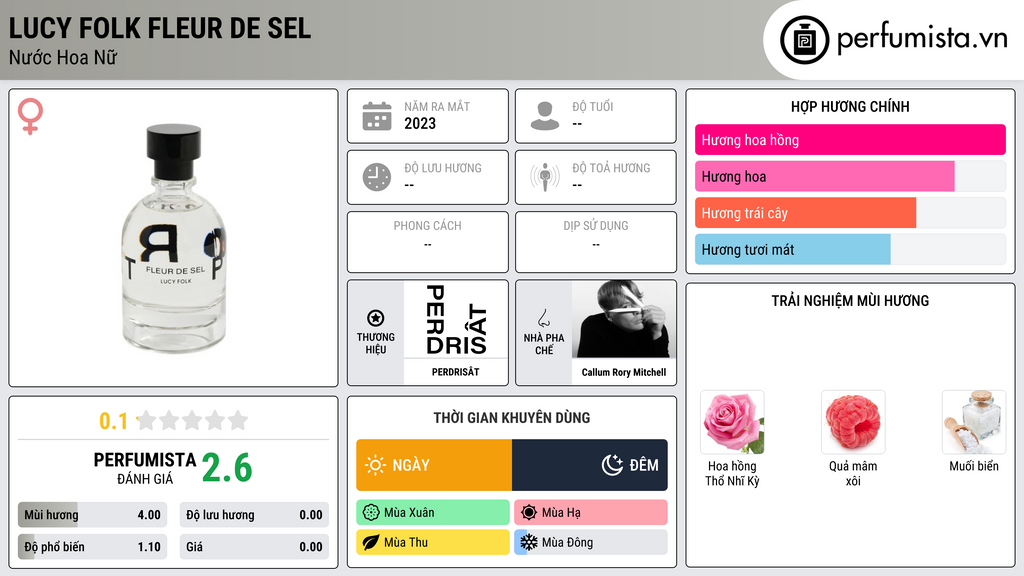Click the clock icon beside Độ Lưu Hương
Image resolution: width=1024 pixels, height=576 pixels.
[x=377, y=177]
